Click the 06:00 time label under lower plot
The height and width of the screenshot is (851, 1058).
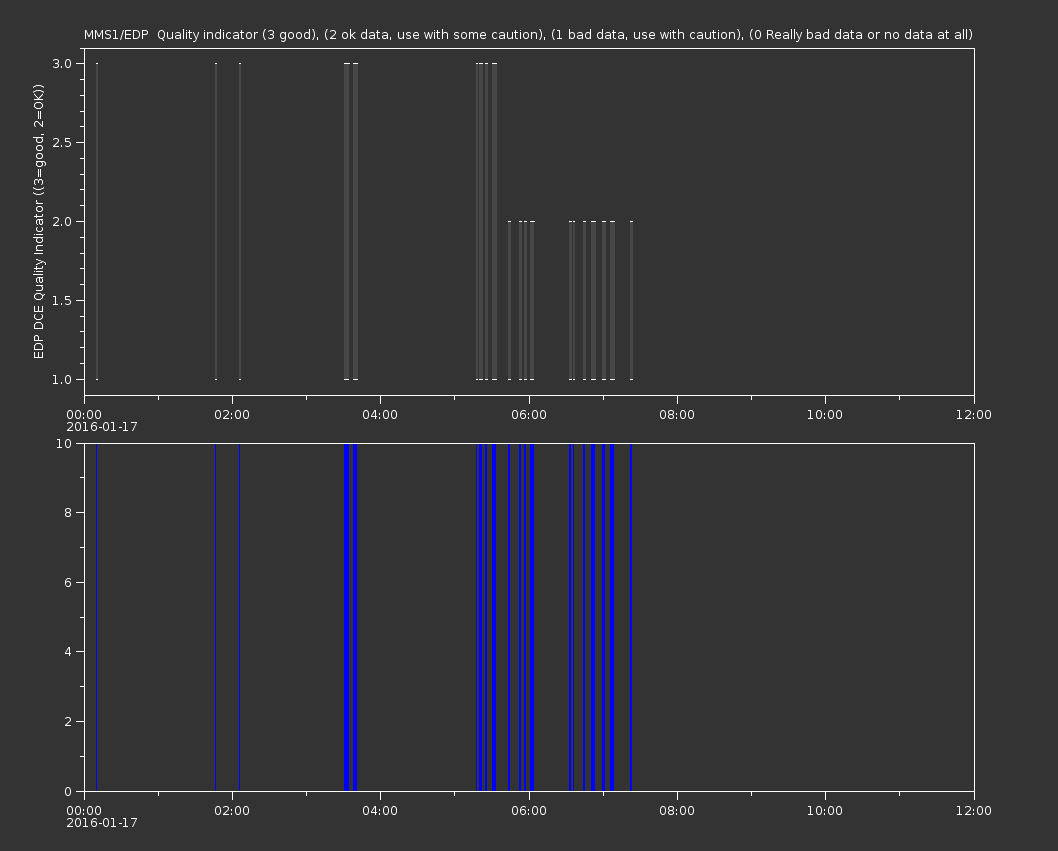pyautogui.click(x=529, y=811)
